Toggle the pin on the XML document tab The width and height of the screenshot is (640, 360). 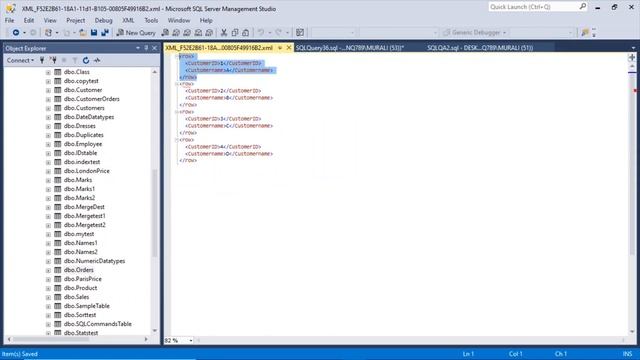280,48
